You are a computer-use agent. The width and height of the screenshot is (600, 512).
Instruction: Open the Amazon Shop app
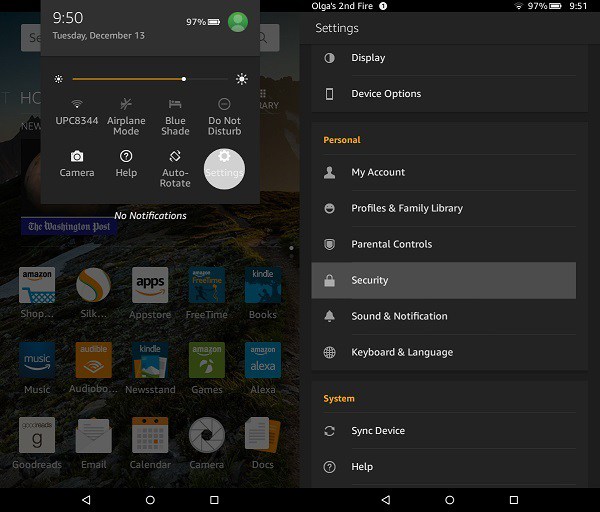(x=37, y=293)
